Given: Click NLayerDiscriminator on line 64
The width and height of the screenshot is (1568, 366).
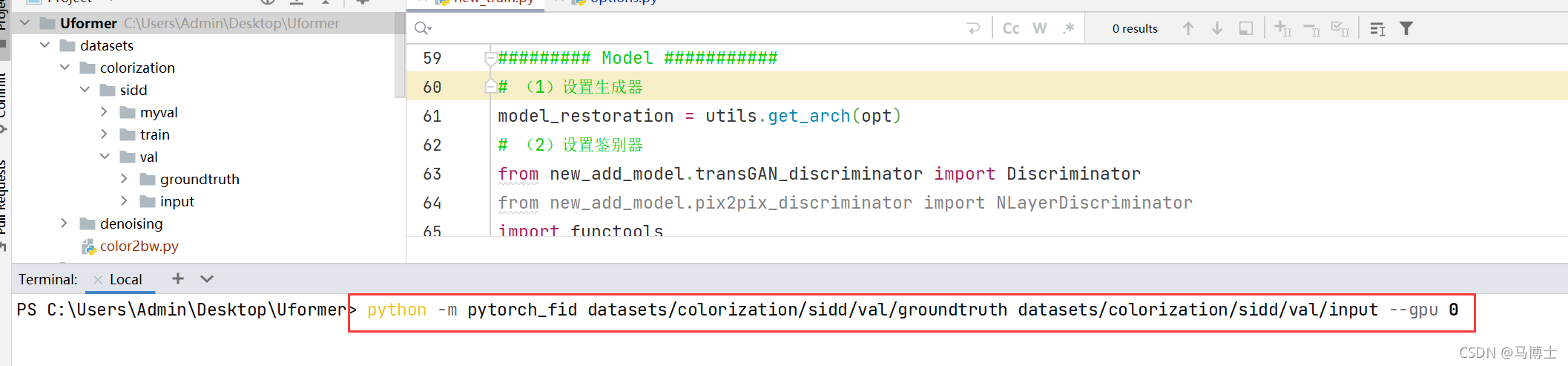Looking at the screenshot, I should [1094, 203].
